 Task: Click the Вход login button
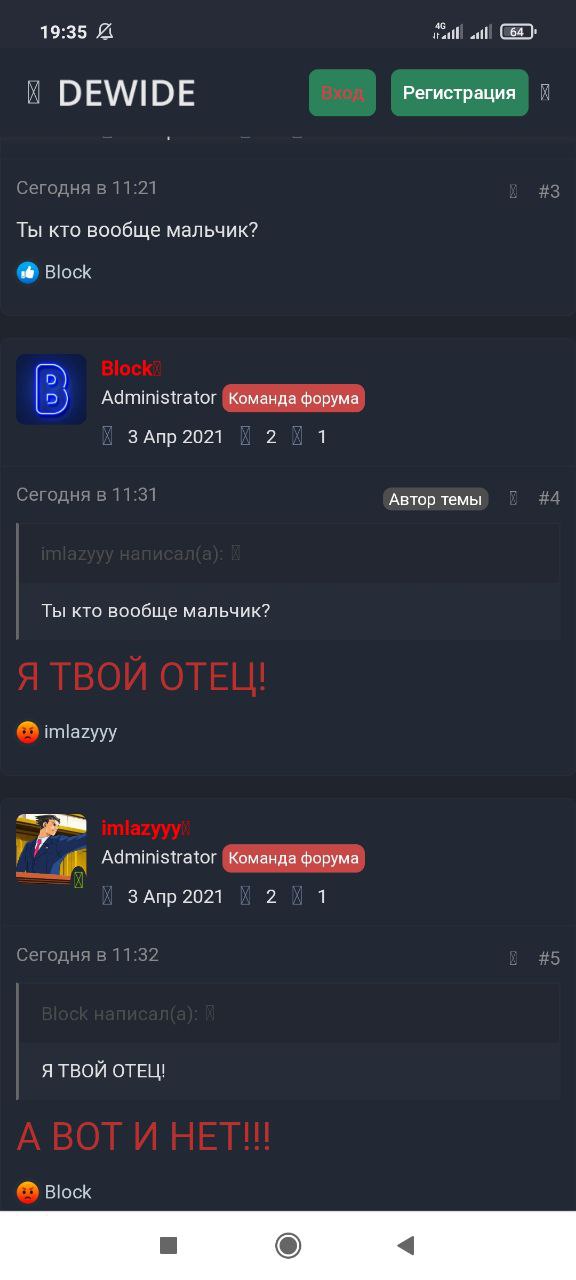pyautogui.click(x=342, y=93)
